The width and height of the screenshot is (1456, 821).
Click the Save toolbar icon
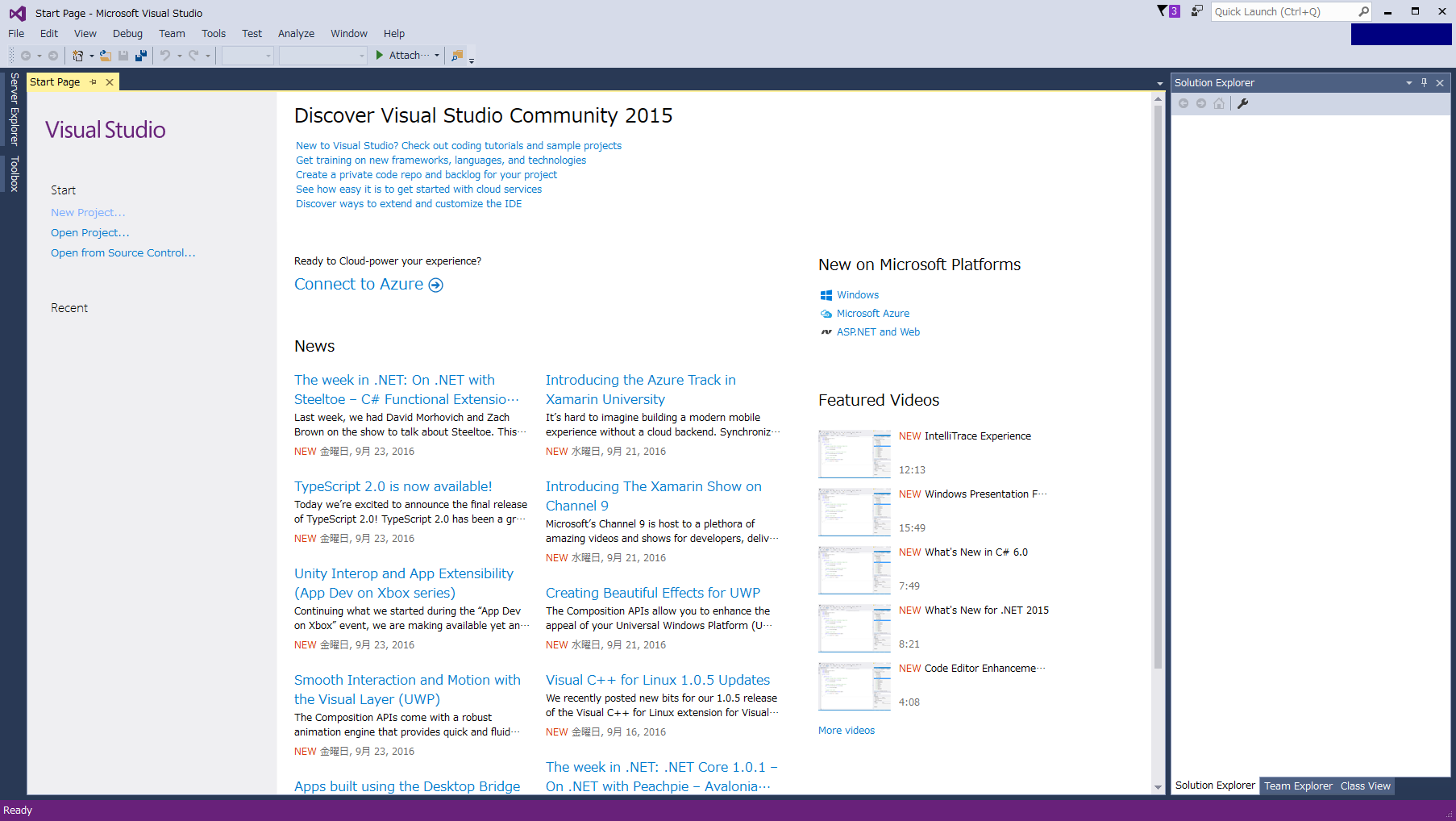(x=123, y=56)
